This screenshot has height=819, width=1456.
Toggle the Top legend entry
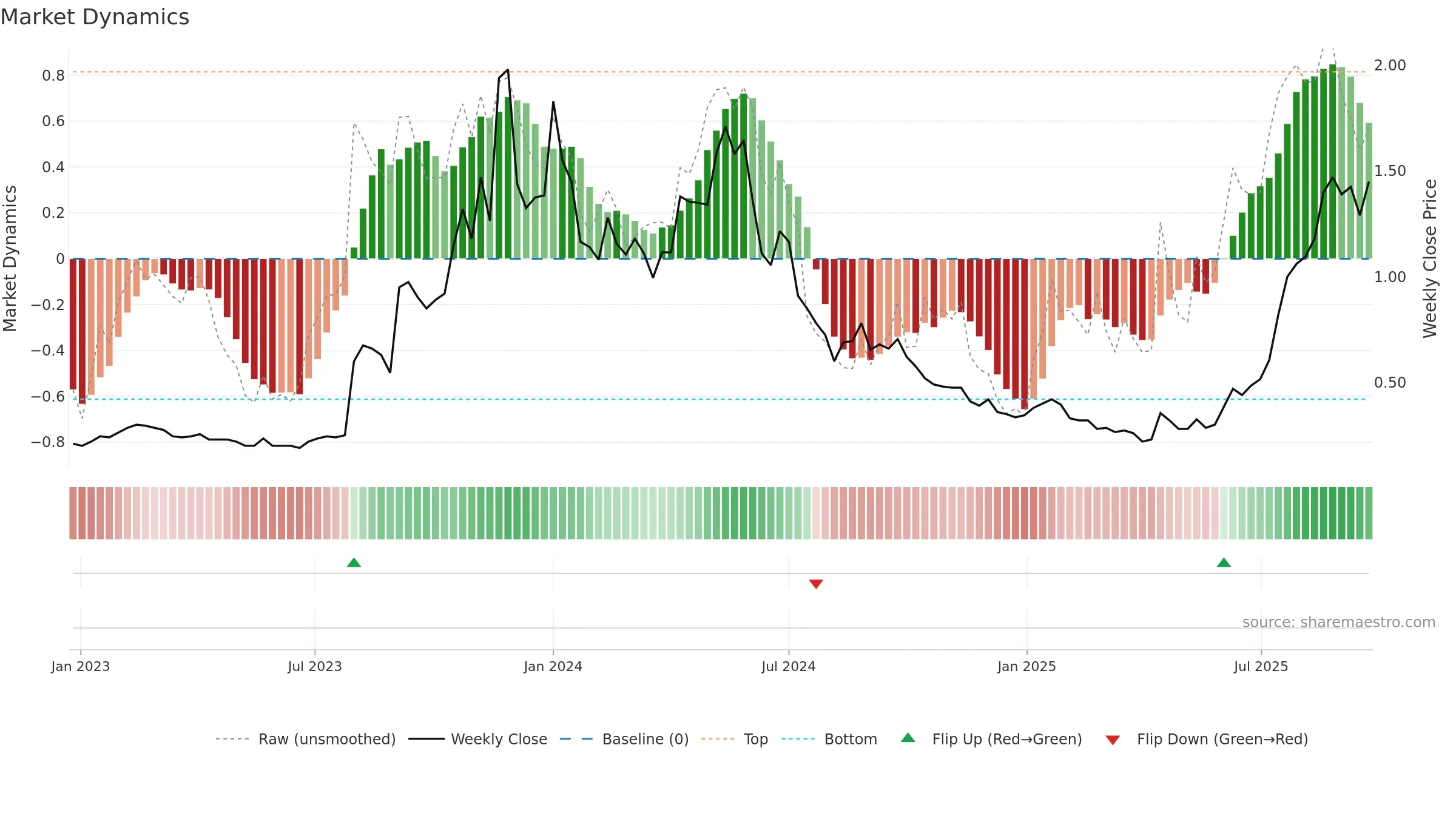tap(735, 739)
